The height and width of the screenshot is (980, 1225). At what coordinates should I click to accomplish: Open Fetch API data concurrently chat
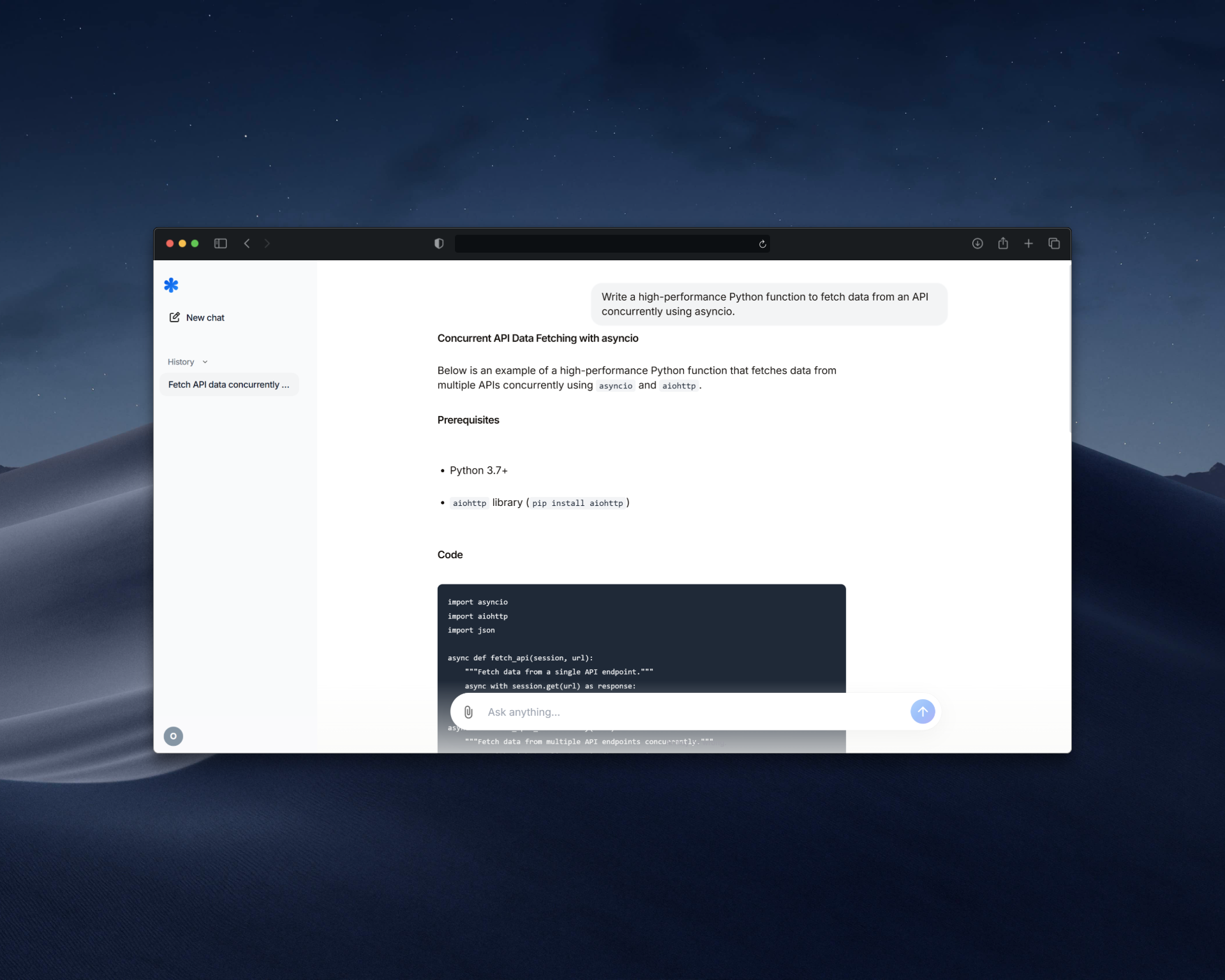pos(228,385)
